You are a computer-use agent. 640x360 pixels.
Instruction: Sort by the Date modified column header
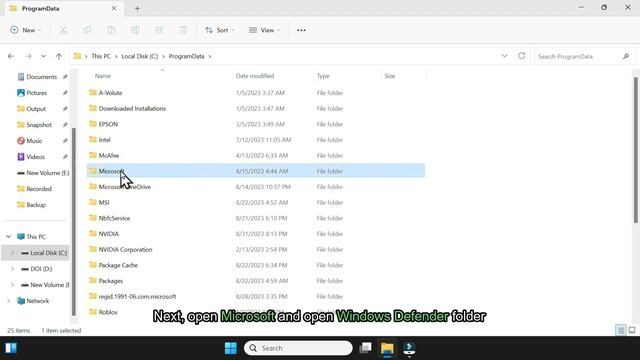(255, 76)
